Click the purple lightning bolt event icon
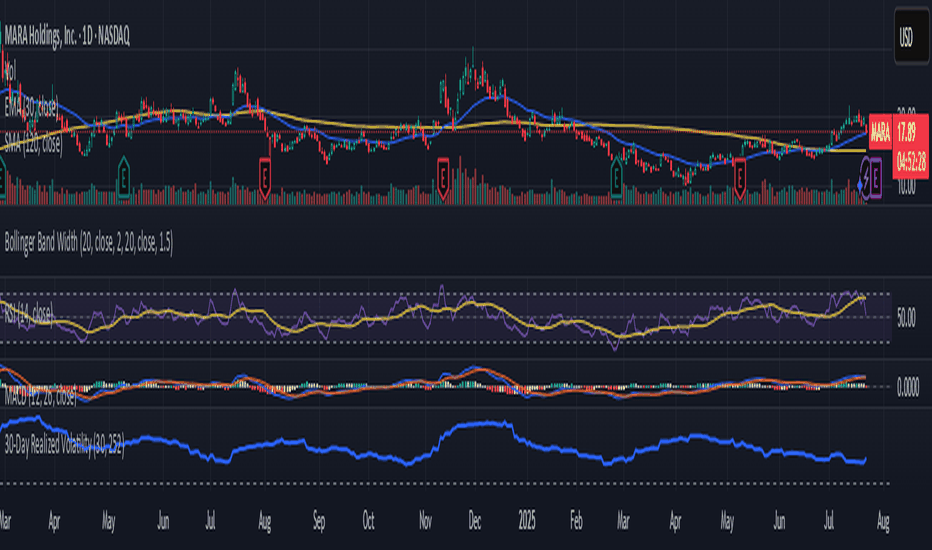Viewport: 932px width, 550px height. (866, 178)
